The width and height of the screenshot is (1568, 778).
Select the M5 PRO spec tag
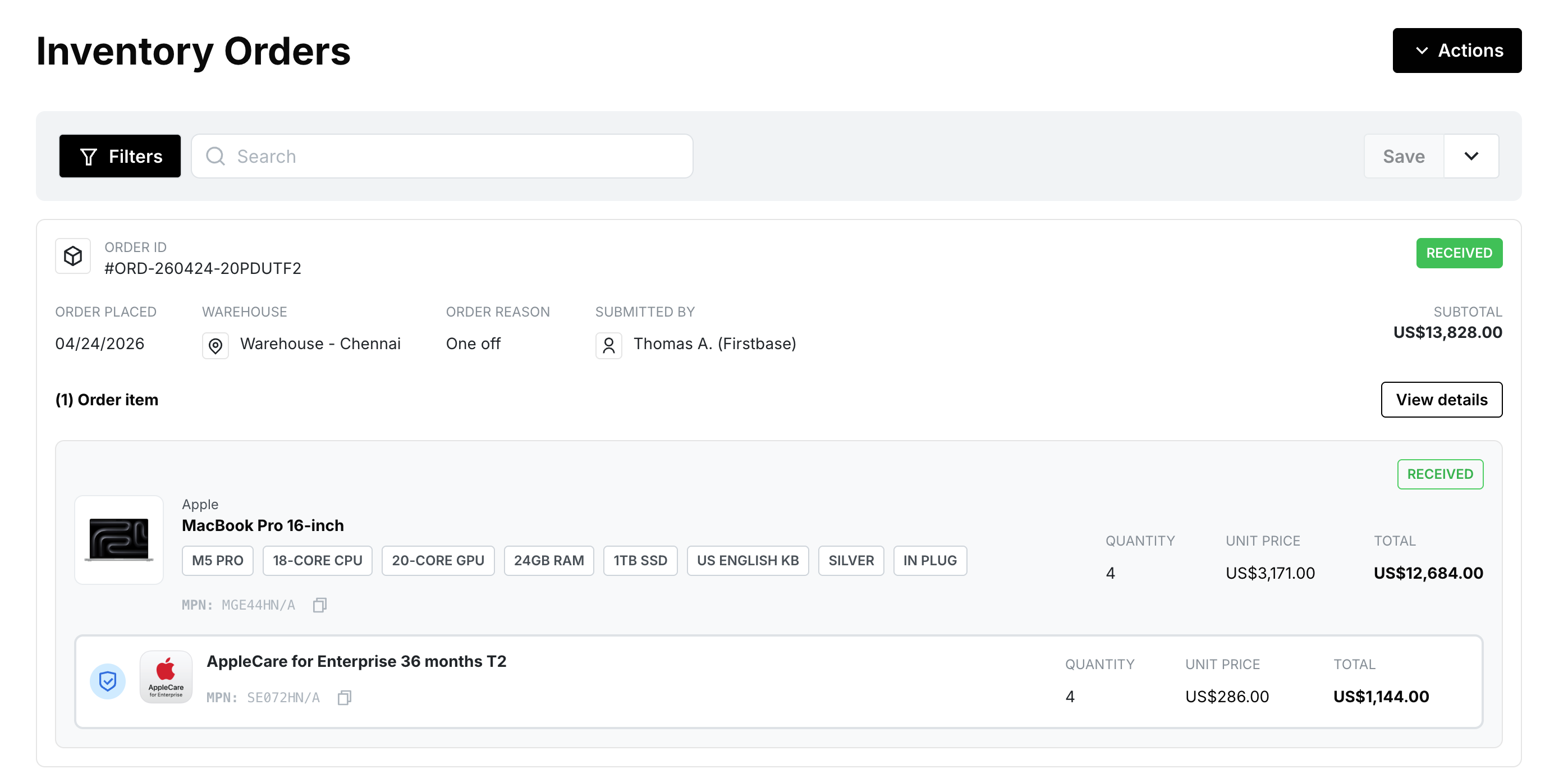coord(218,561)
